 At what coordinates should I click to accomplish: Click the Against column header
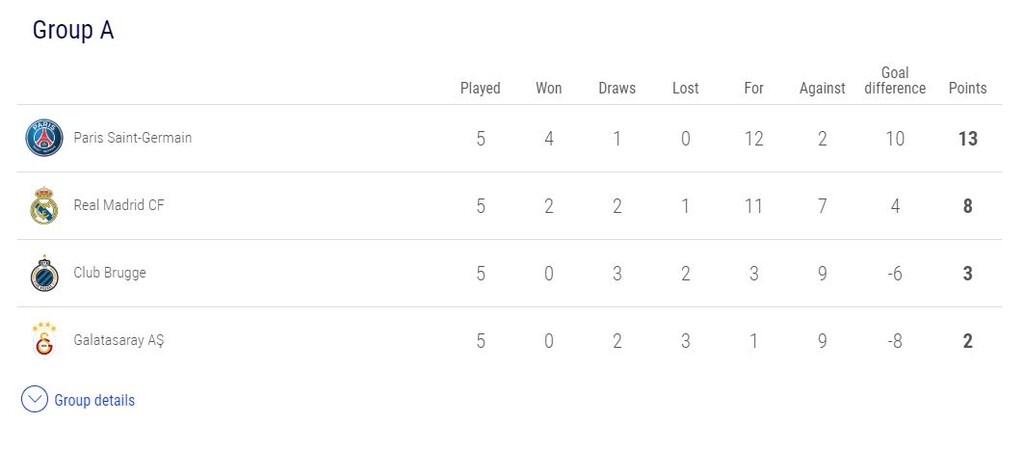tap(822, 88)
